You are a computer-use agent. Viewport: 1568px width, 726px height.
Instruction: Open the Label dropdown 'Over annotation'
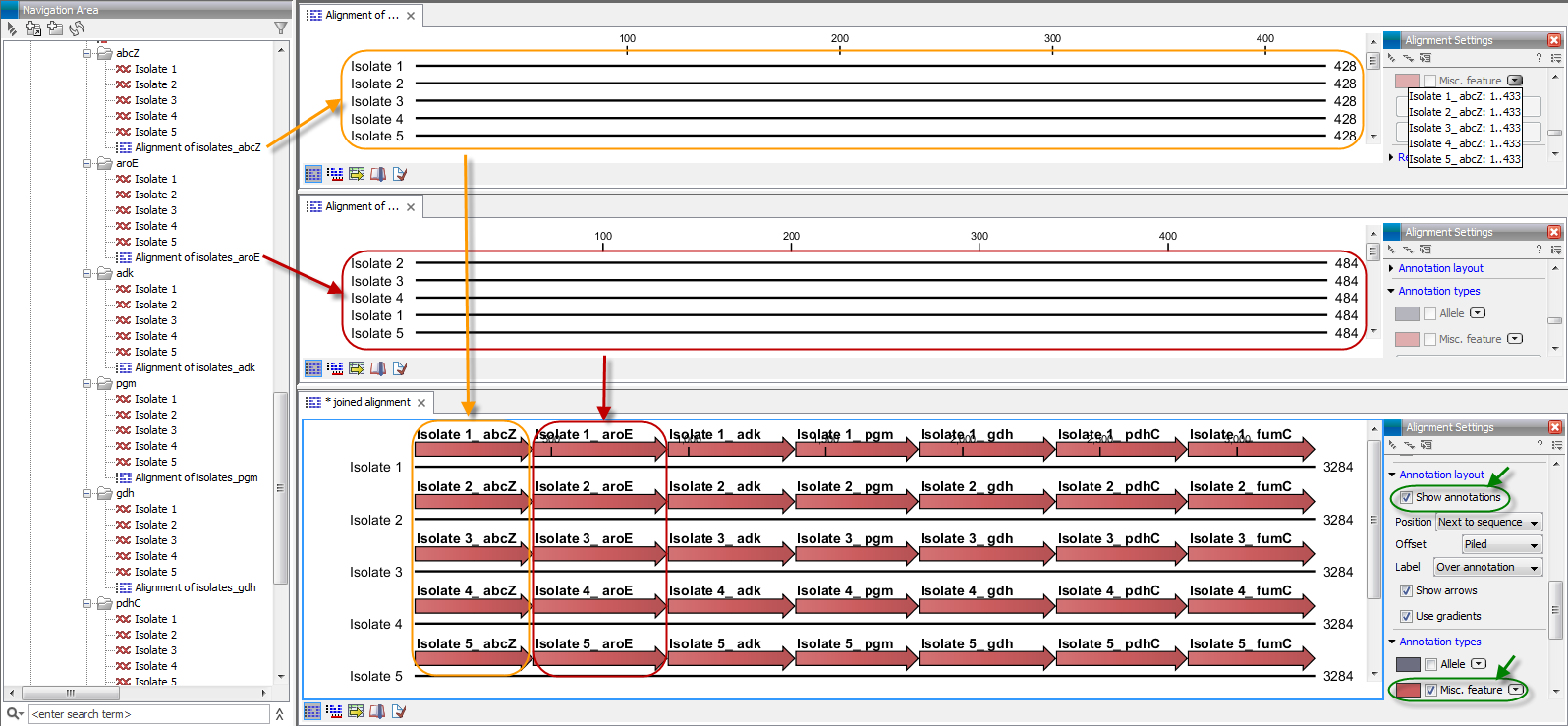pos(1486,567)
